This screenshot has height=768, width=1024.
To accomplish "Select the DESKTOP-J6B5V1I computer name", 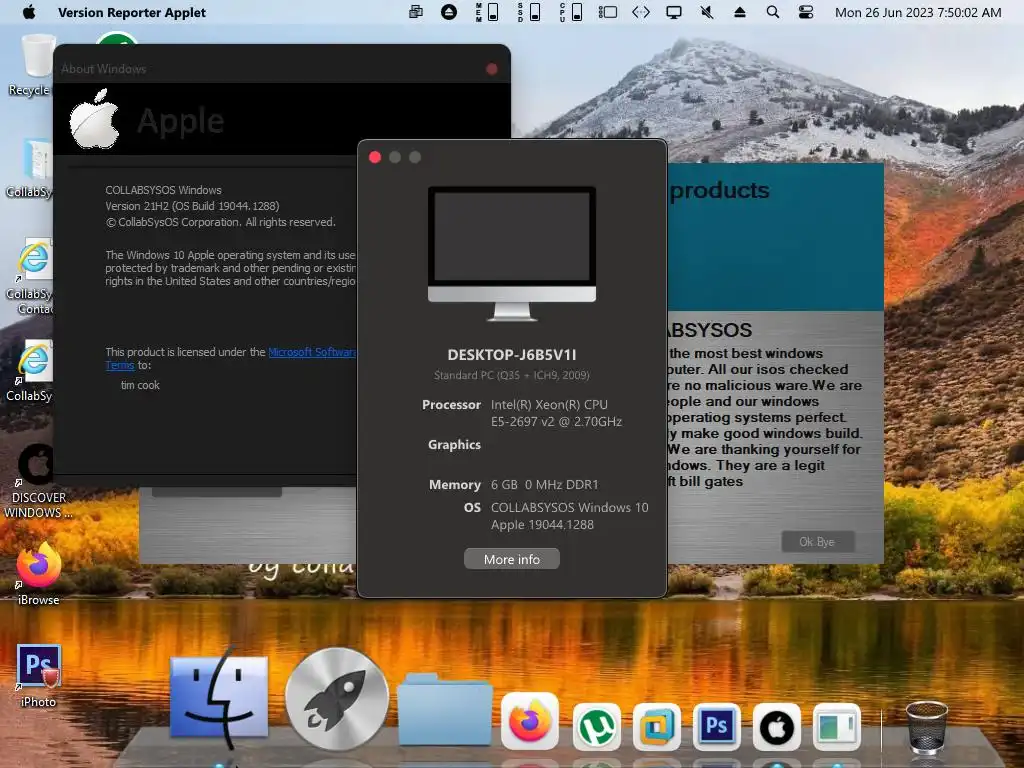I will pos(511,355).
